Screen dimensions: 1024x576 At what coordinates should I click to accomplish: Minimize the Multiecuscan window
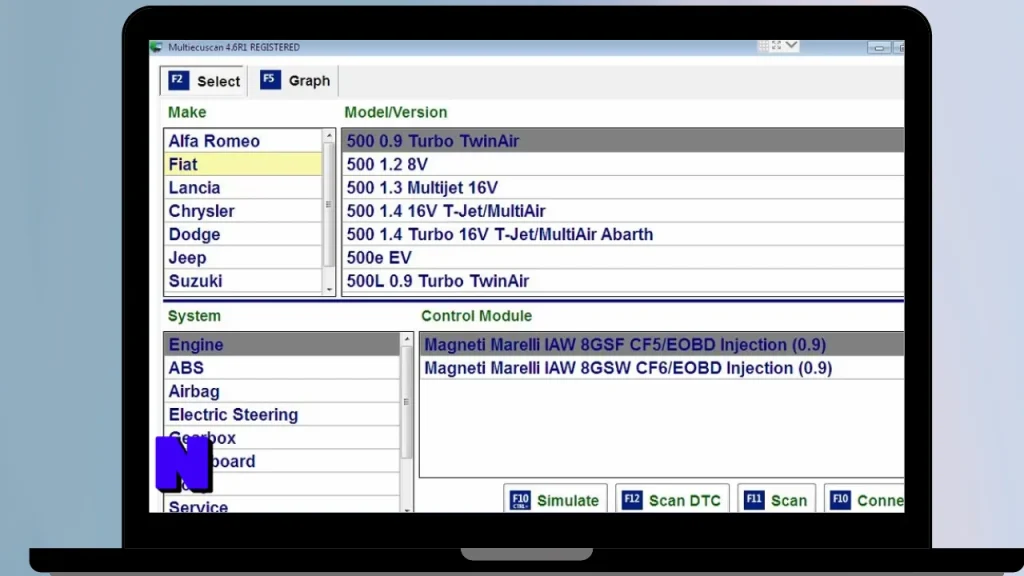point(879,48)
